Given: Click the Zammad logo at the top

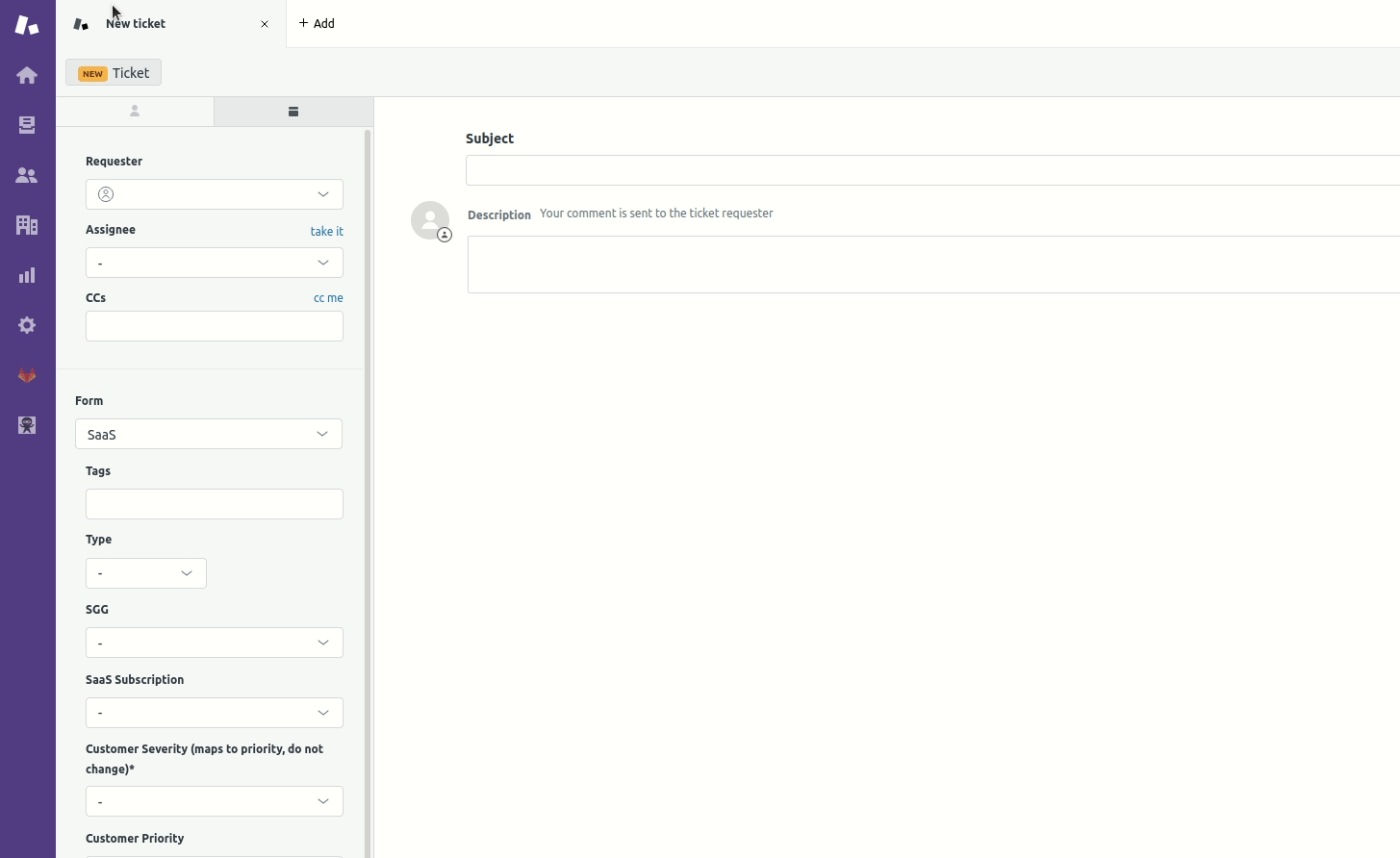Looking at the screenshot, I should tap(27, 25).
